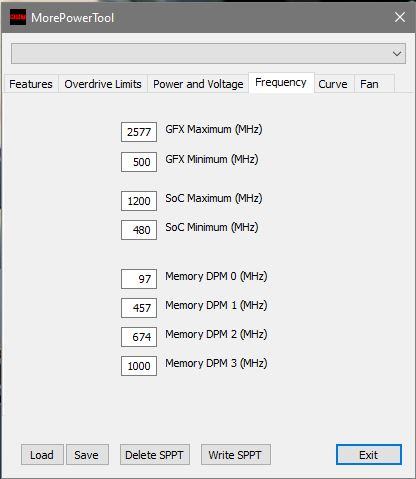Select the Memory DPM 3 field
This screenshot has width=416, height=479.
[x=139, y=366]
